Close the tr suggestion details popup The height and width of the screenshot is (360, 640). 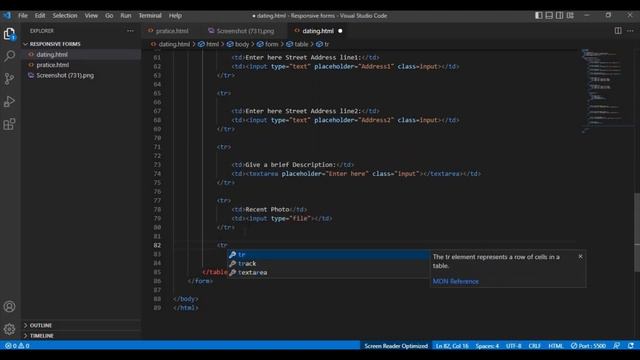coord(580,256)
